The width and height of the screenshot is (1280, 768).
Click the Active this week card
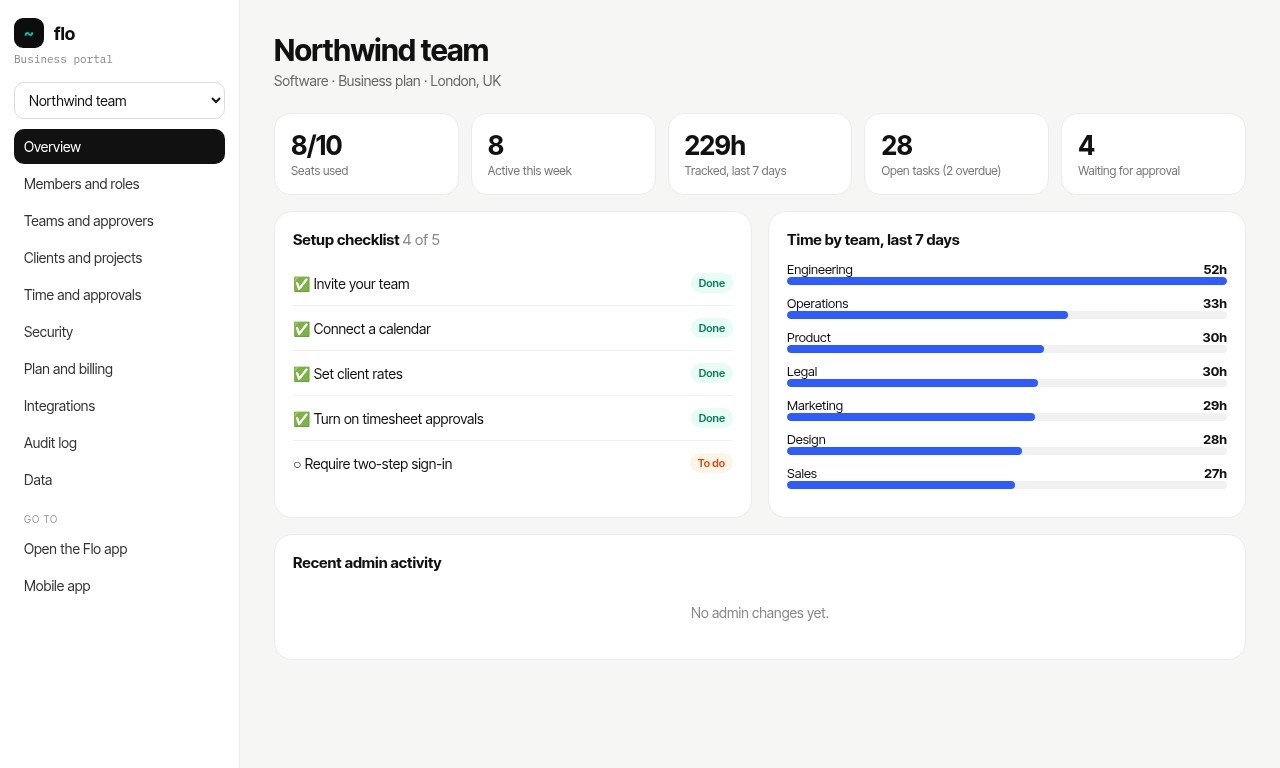[x=563, y=154]
